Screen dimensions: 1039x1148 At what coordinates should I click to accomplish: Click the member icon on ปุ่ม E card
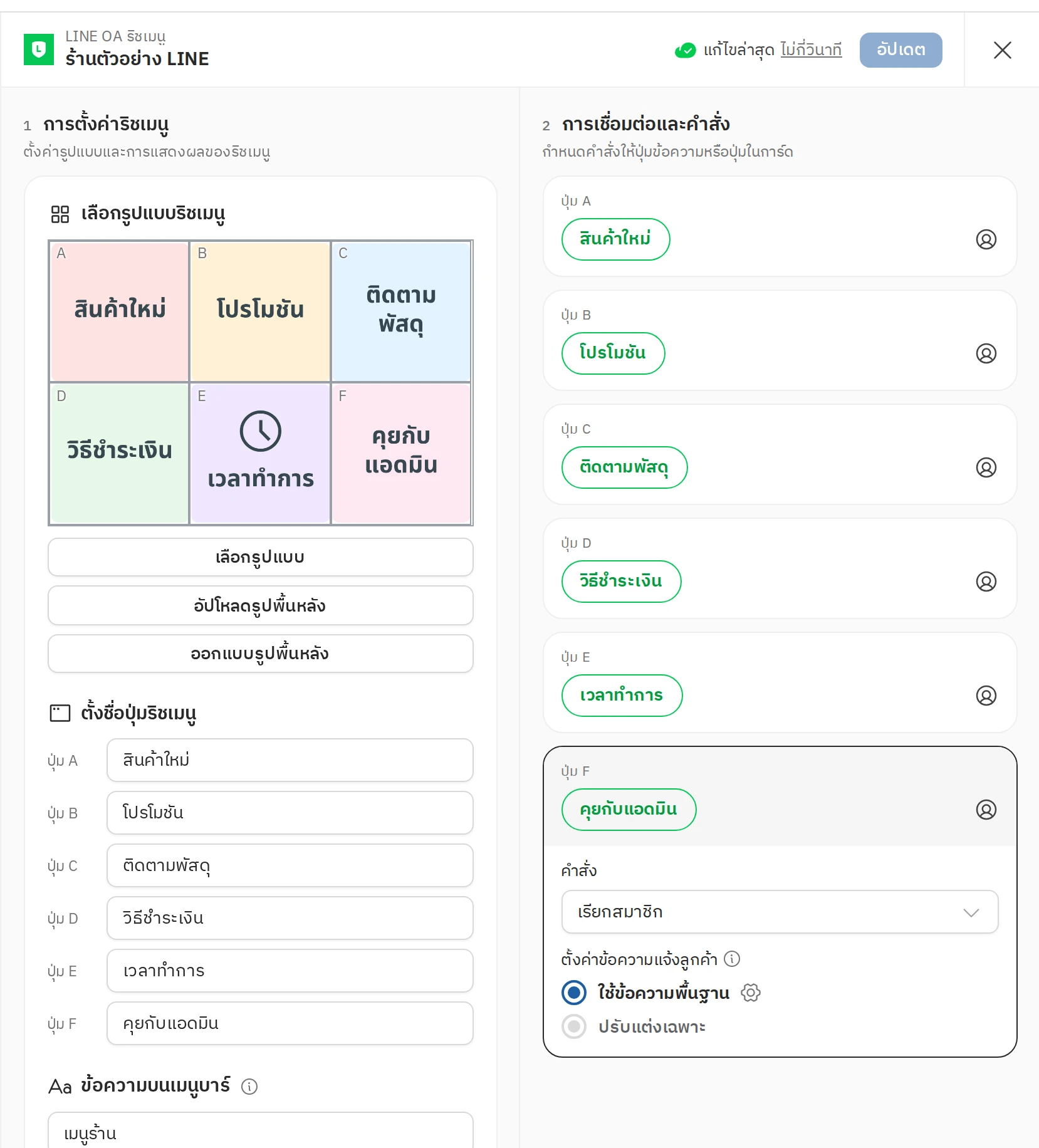pos(986,696)
